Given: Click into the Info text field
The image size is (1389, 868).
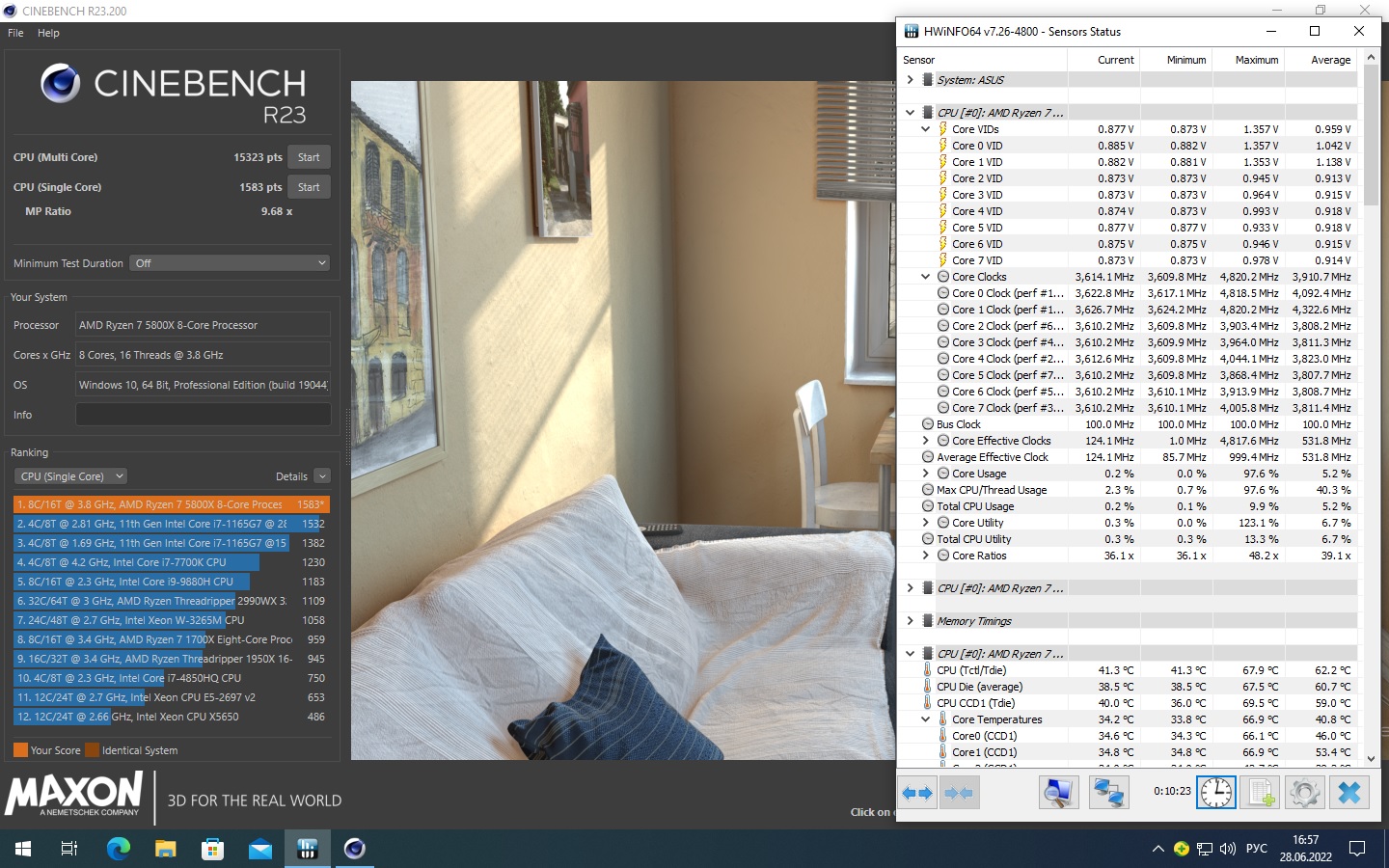Looking at the screenshot, I should point(203,415).
